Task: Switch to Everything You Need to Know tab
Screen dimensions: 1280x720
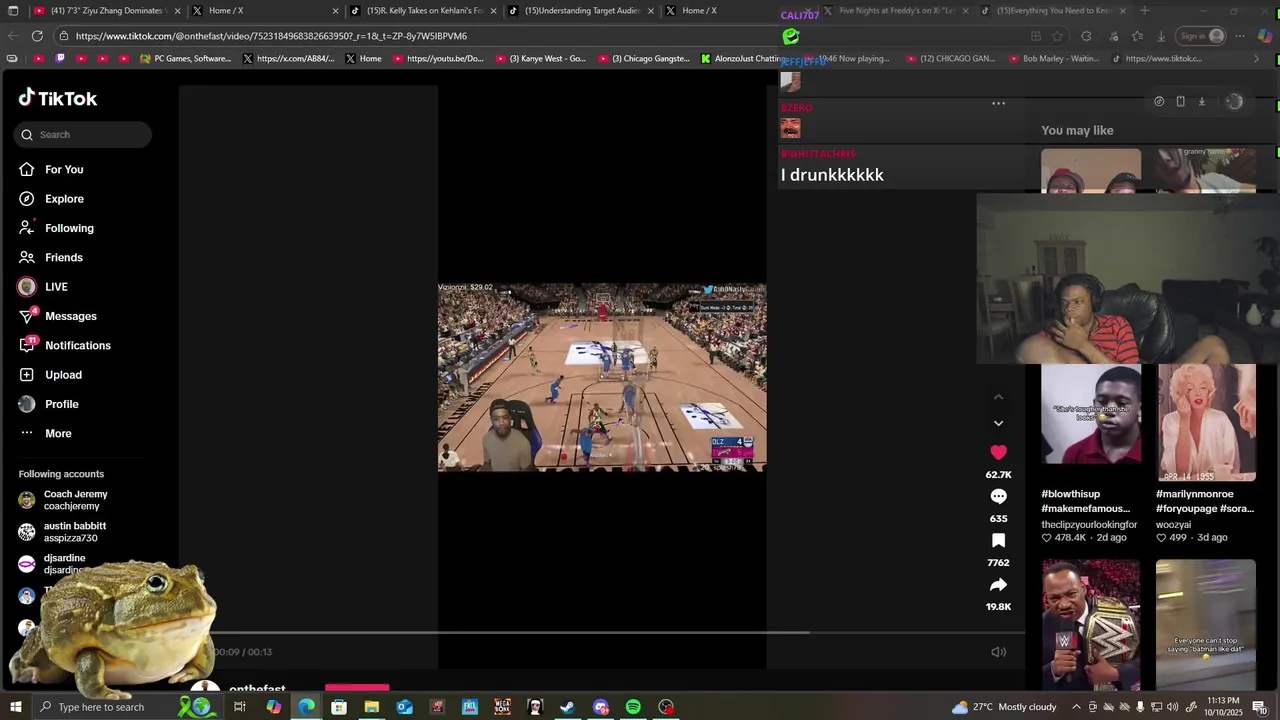Action: [x=1054, y=11]
